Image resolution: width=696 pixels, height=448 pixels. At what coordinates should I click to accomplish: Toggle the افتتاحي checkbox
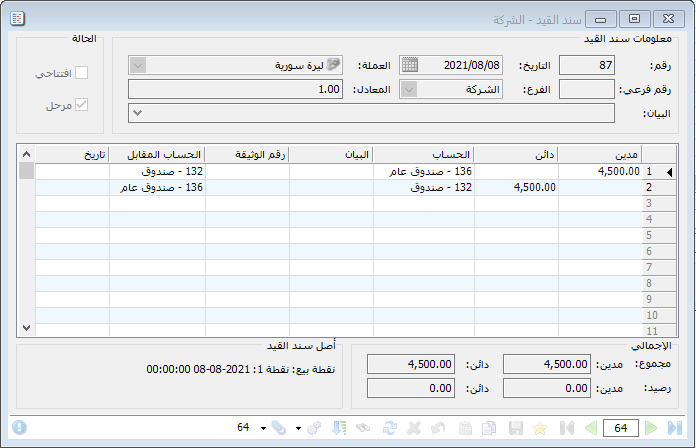(x=81, y=72)
